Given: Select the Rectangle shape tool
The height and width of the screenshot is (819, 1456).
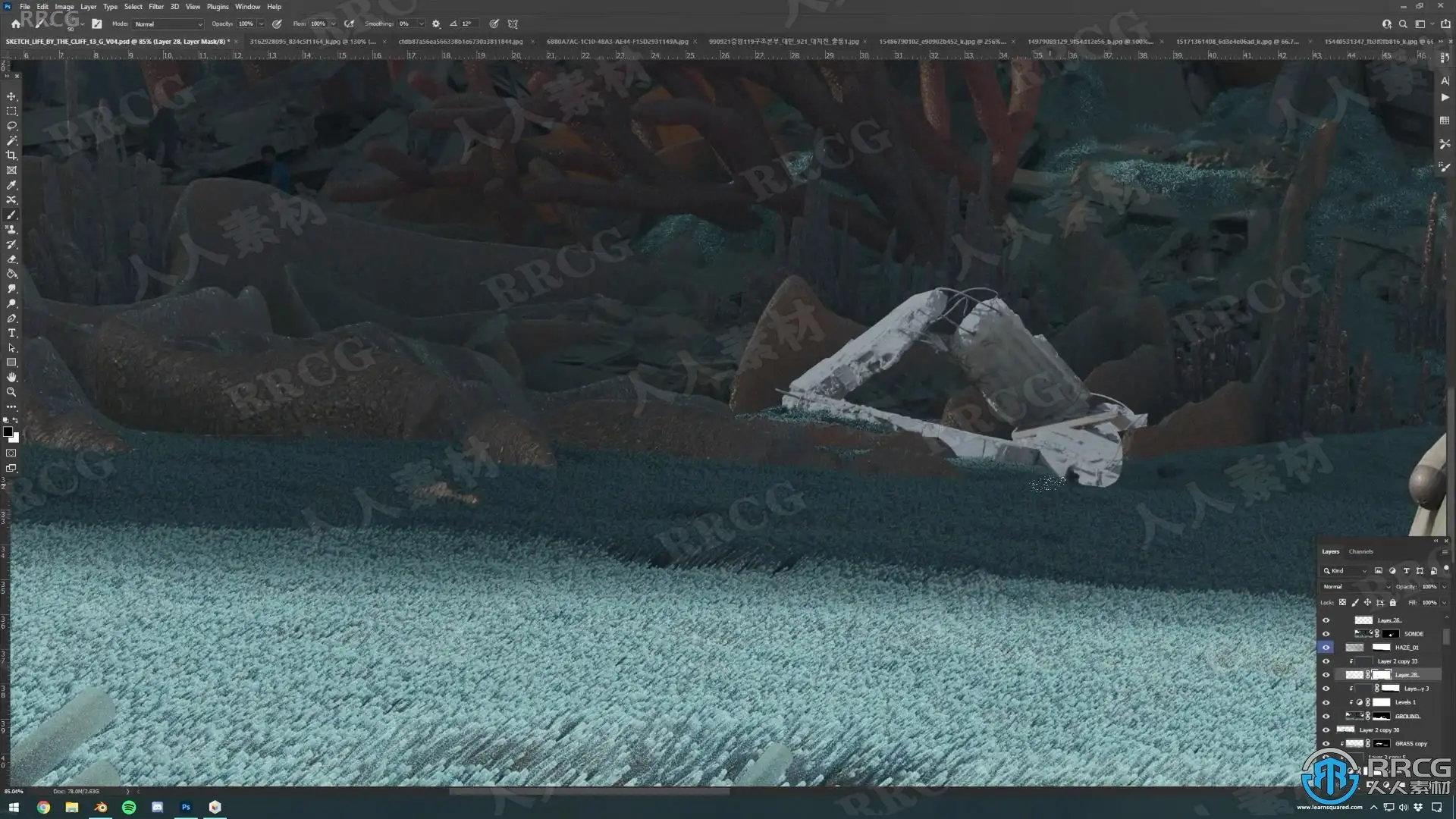Looking at the screenshot, I should pyautogui.click(x=11, y=362).
